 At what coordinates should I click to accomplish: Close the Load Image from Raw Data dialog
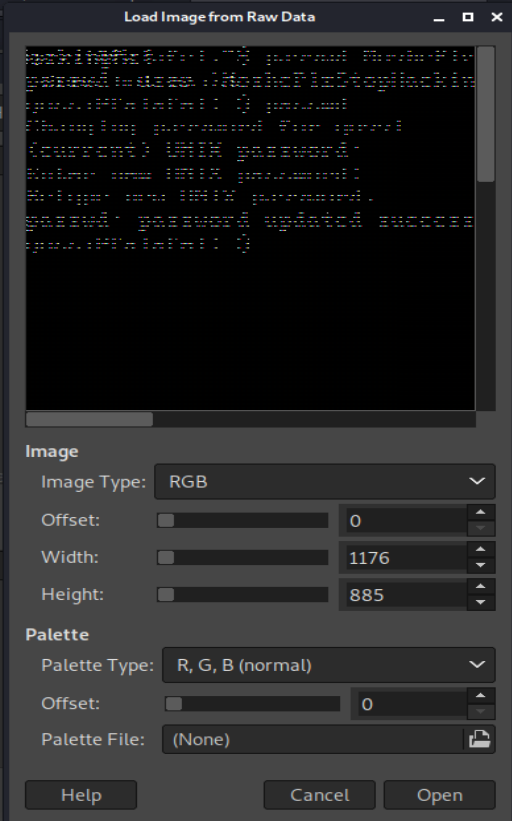coord(497,17)
